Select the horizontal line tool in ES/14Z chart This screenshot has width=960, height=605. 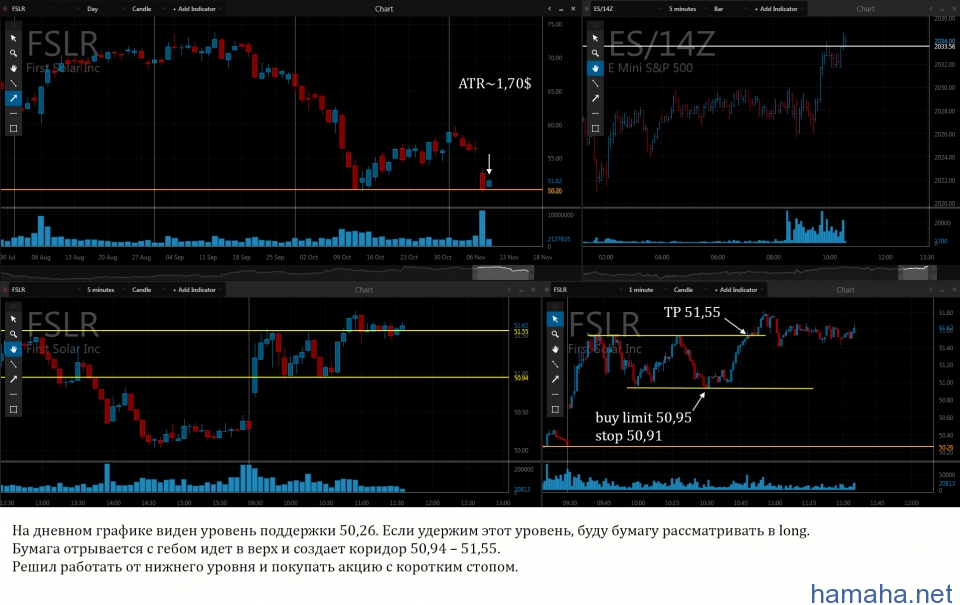(595, 113)
